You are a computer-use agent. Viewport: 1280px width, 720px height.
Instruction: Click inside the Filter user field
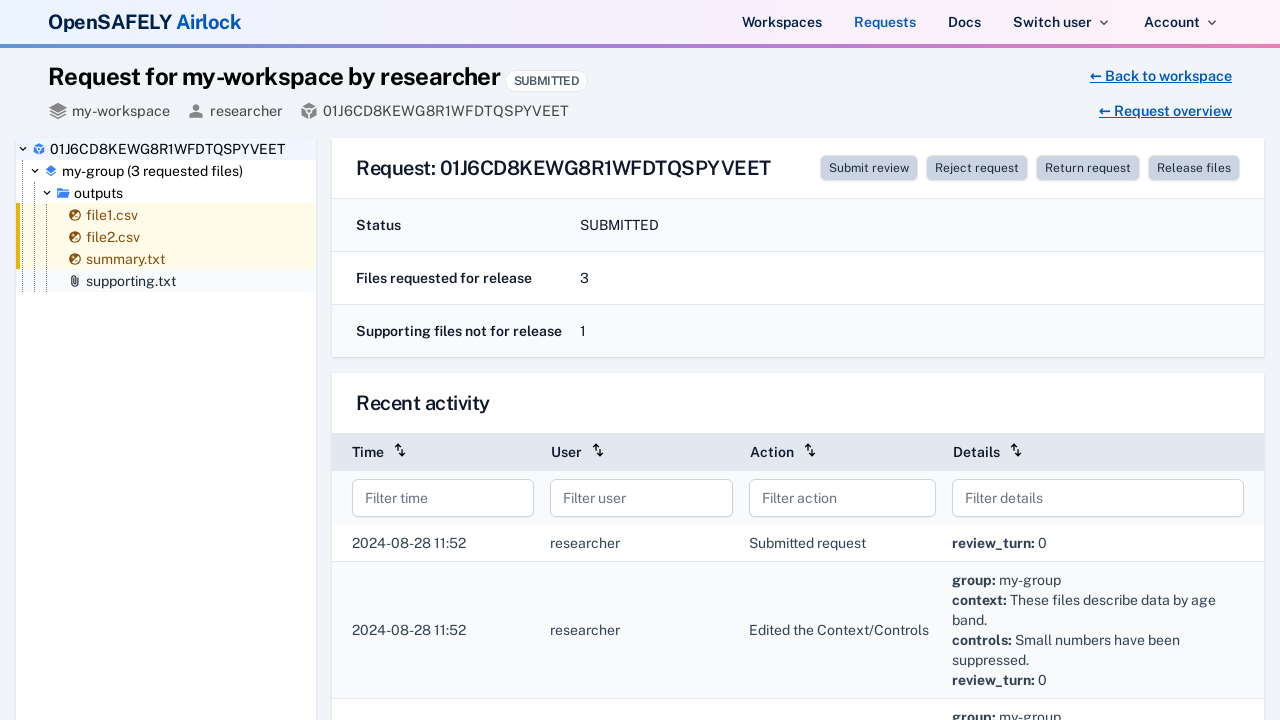coord(641,498)
